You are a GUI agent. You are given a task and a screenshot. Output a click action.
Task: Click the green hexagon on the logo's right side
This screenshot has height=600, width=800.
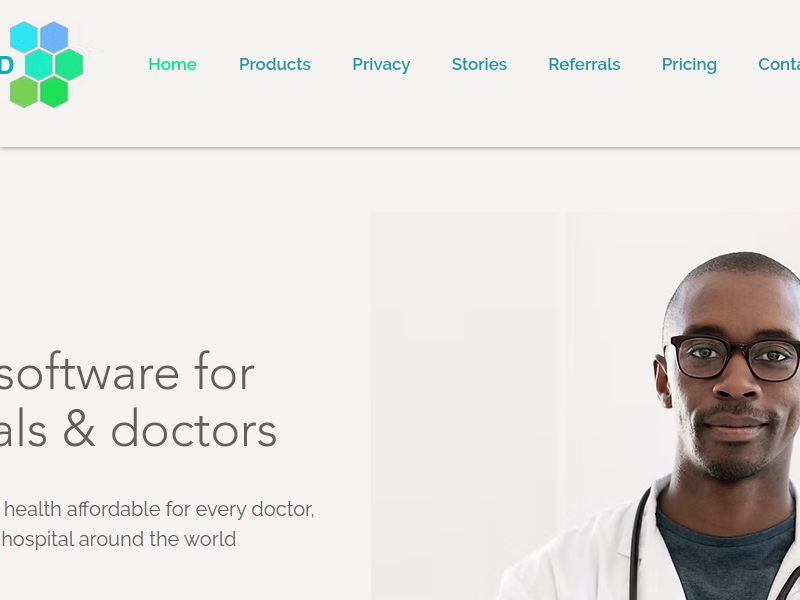[x=69, y=64]
